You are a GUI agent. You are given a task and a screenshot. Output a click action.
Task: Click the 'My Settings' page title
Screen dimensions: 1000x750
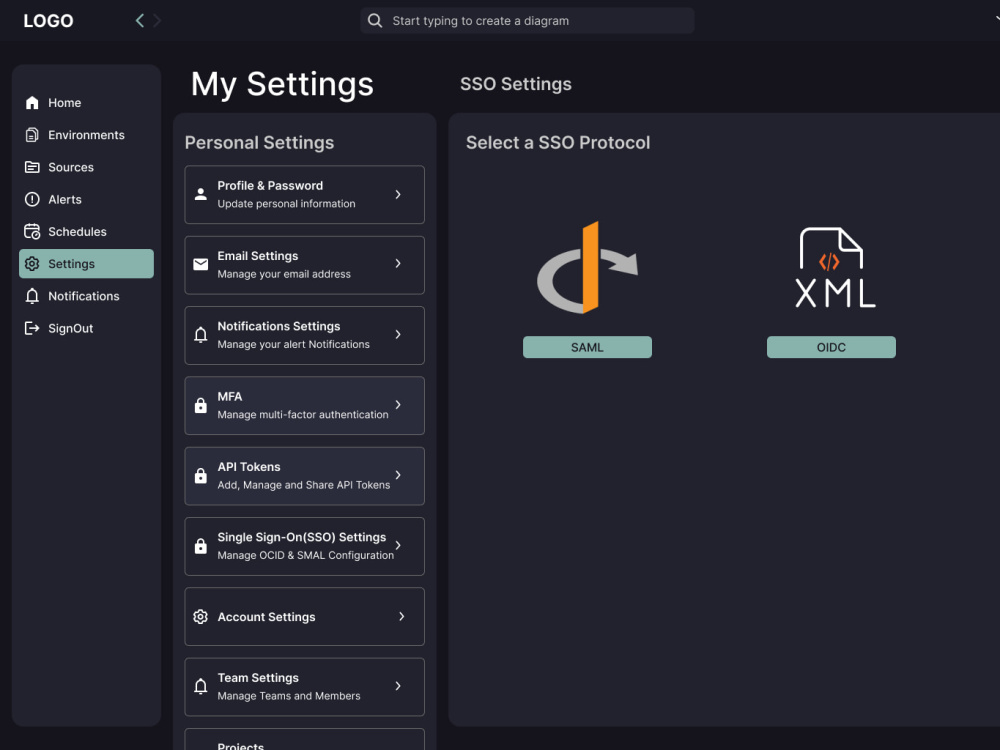283,84
